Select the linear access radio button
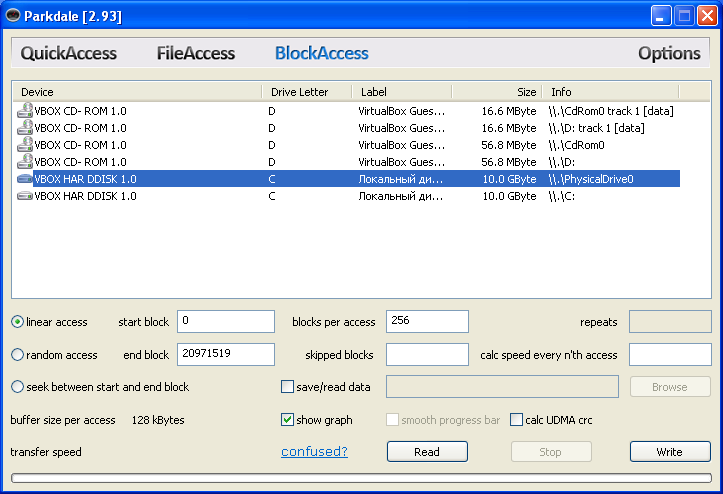 [18, 322]
